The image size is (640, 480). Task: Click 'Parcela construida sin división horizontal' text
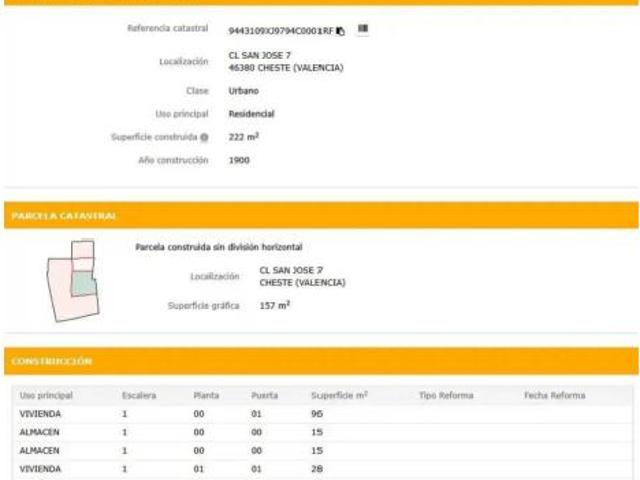point(219,247)
